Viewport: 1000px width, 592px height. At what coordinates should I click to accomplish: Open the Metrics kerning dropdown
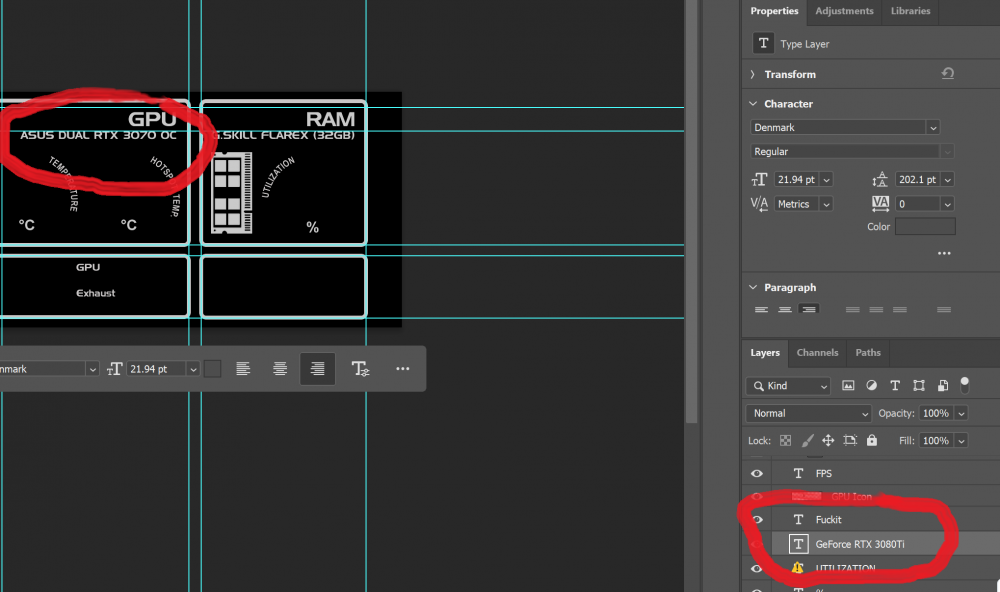(827, 204)
